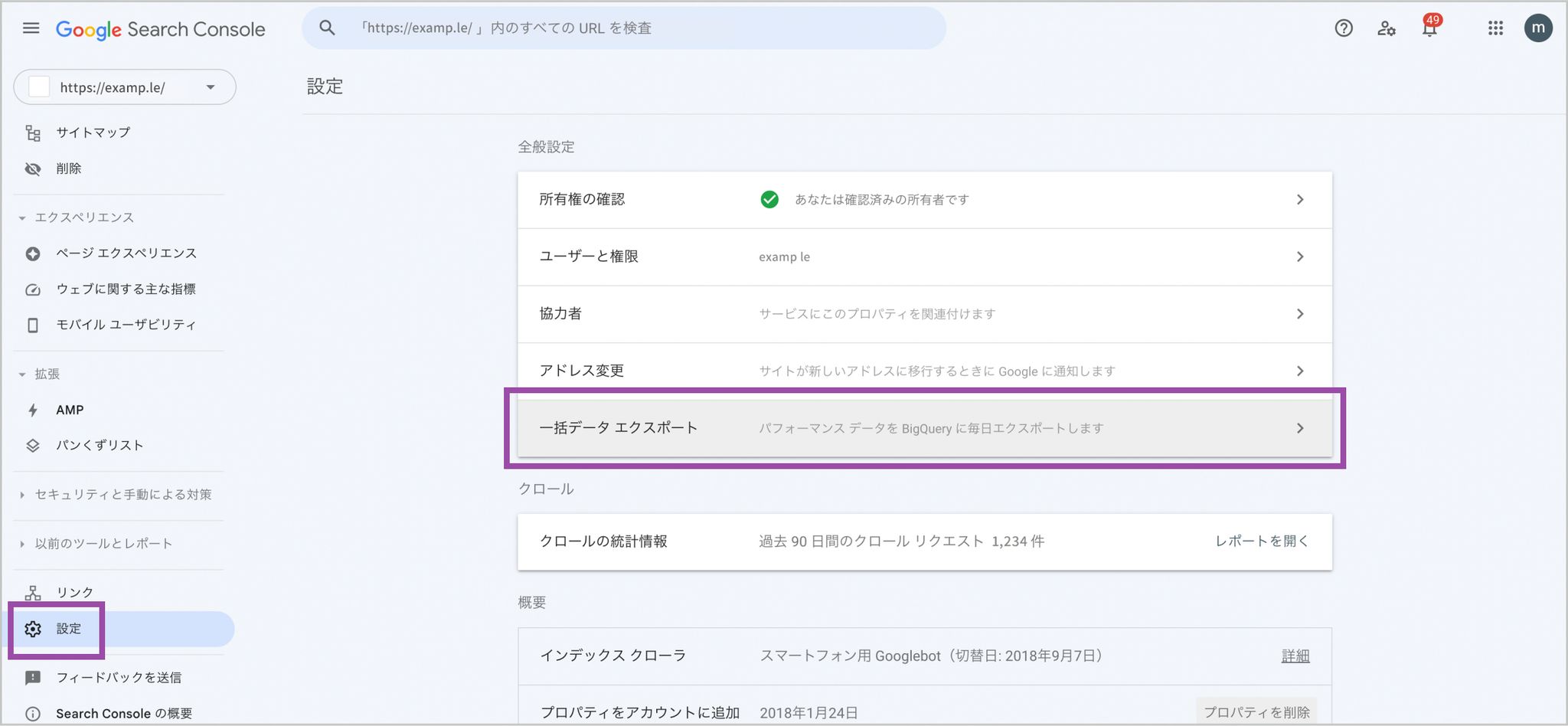The width and height of the screenshot is (1568, 726).
Task: Open the モバイル ユーザビリティ menu item
Action: (126, 325)
